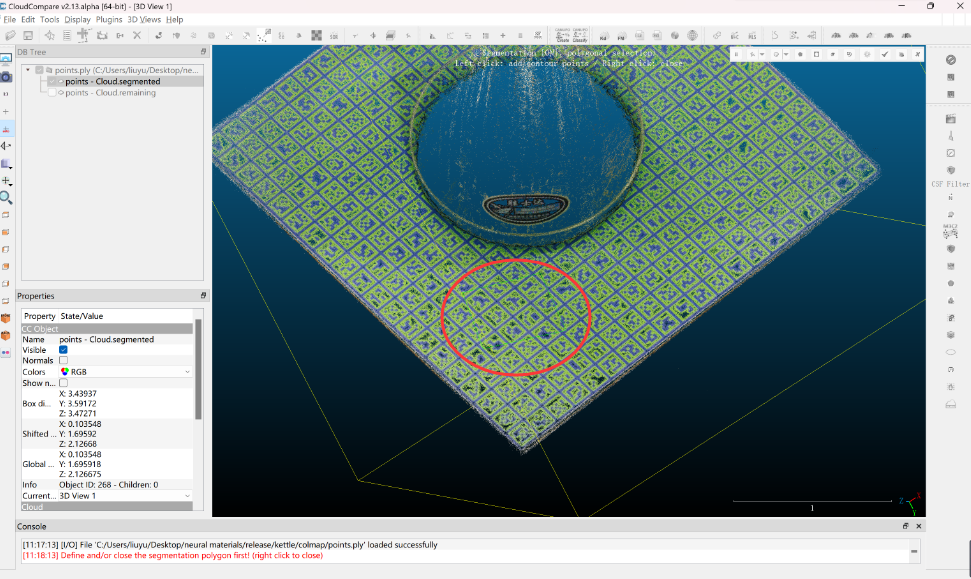971x579 pixels.
Task: Click the bottom orange iso-view cube icon
Action: 6,336
